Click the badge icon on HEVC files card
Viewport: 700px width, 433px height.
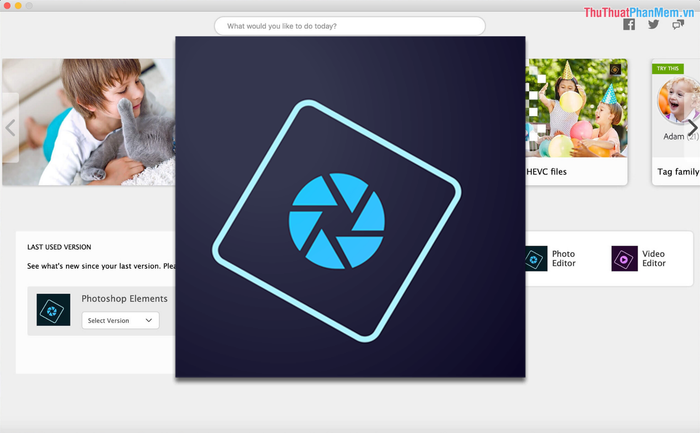pyautogui.click(x=615, y=69)
